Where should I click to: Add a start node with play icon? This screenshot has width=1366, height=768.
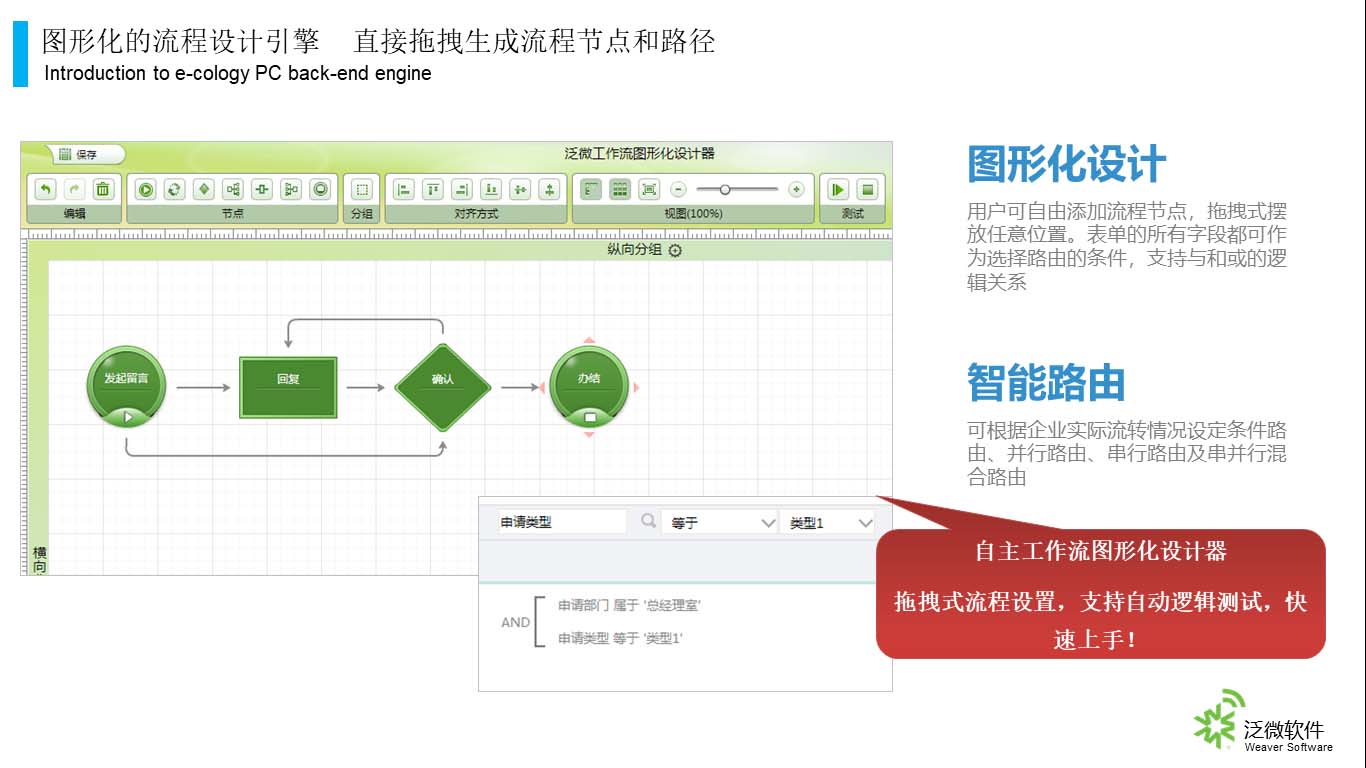pos(145,189)
